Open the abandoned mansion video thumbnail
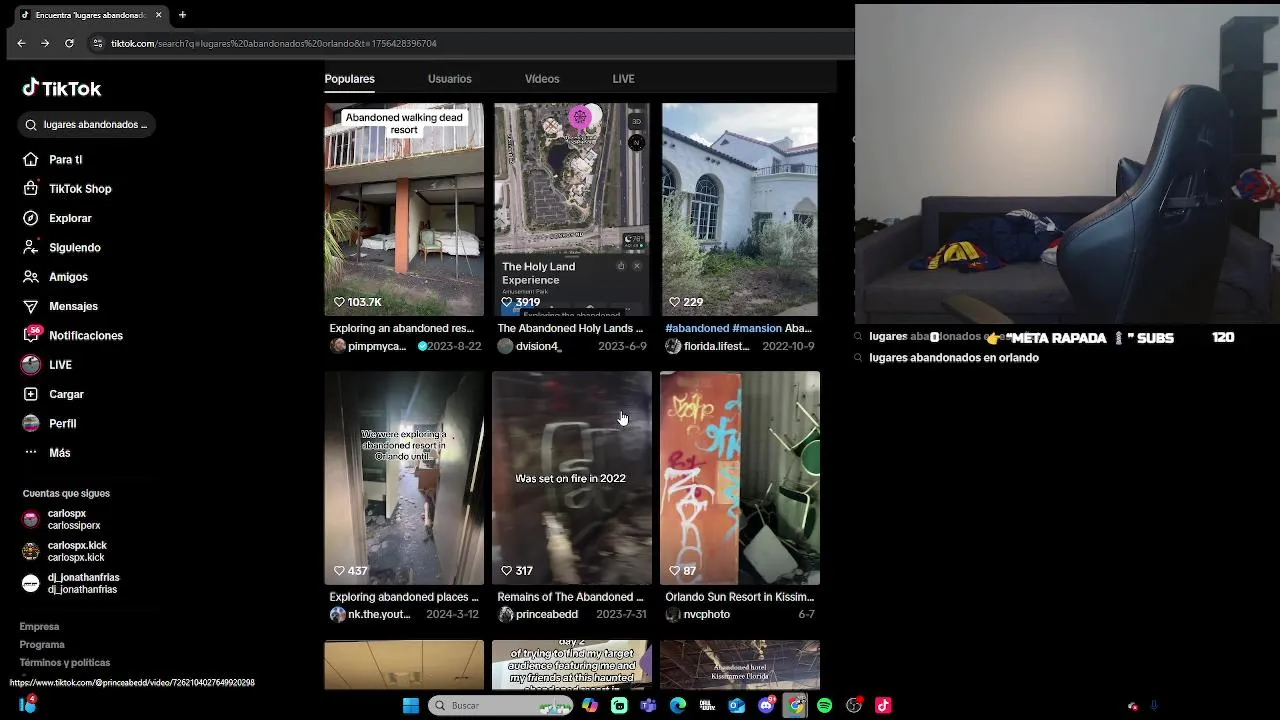The height and width of the screenshot is (720, 1280). [x=739, y=210]
